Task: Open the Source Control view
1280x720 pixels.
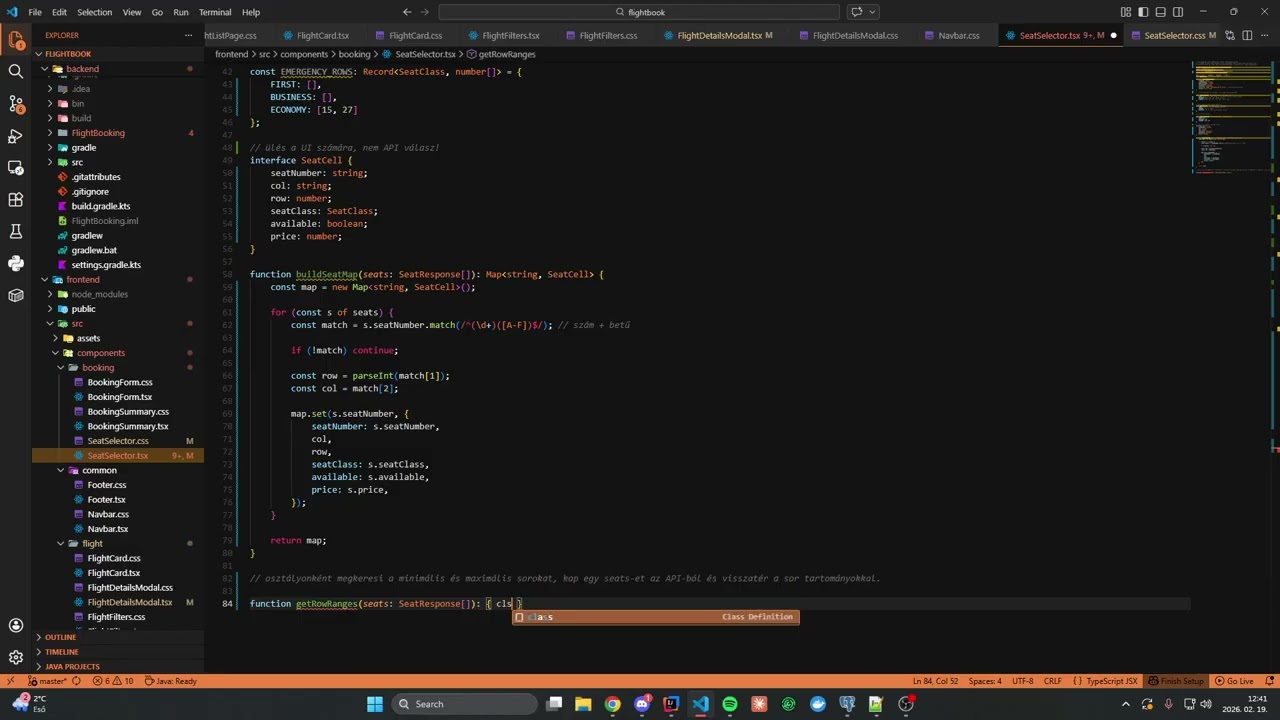Action: tap(16, 104)
